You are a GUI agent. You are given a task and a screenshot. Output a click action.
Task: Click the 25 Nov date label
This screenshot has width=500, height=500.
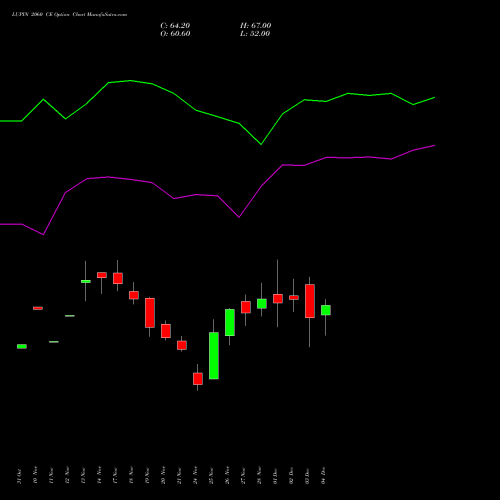(211, 475)
